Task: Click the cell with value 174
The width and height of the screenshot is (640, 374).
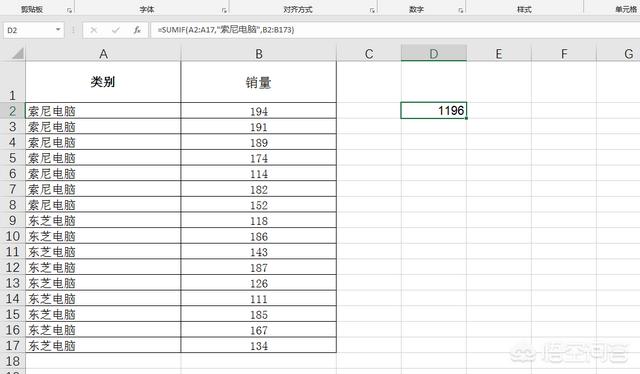Action: point(259,158)
